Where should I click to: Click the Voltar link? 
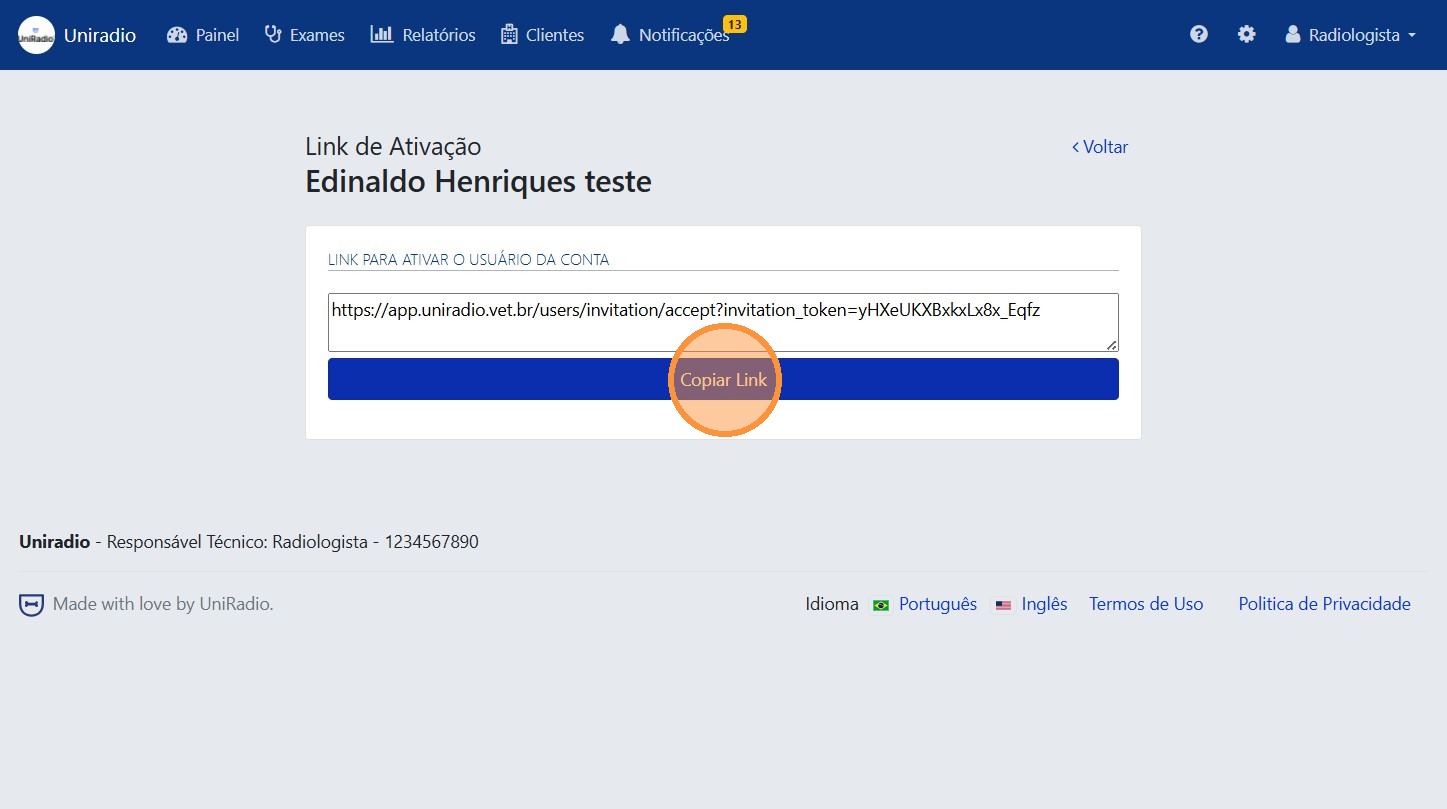point(1100,146)
